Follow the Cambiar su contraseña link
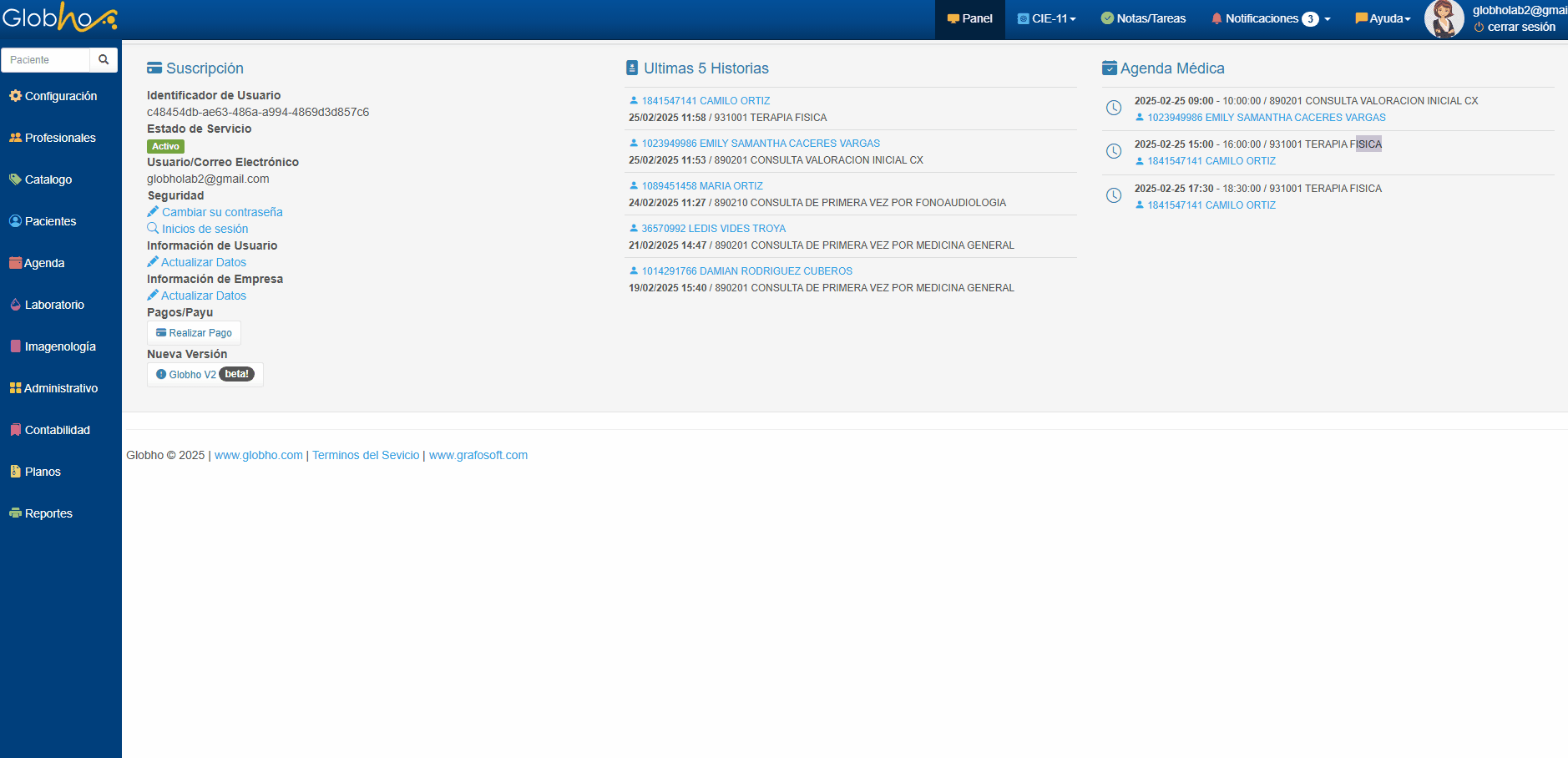The image size is (1568, 758). tap(222, 212)
